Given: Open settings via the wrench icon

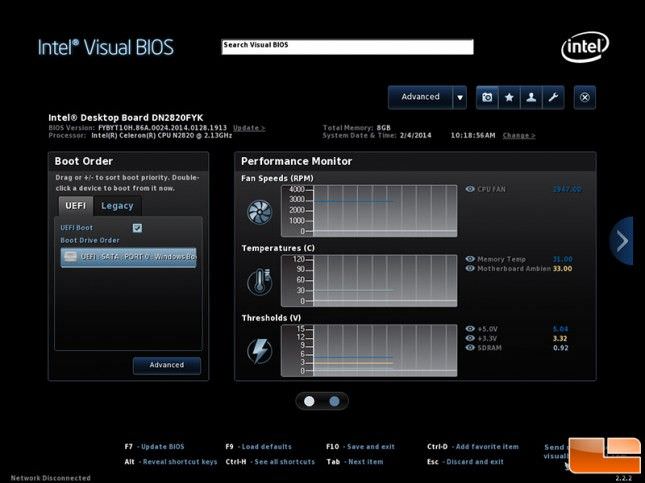Looking at the screenshot, I should coord(553,97).
